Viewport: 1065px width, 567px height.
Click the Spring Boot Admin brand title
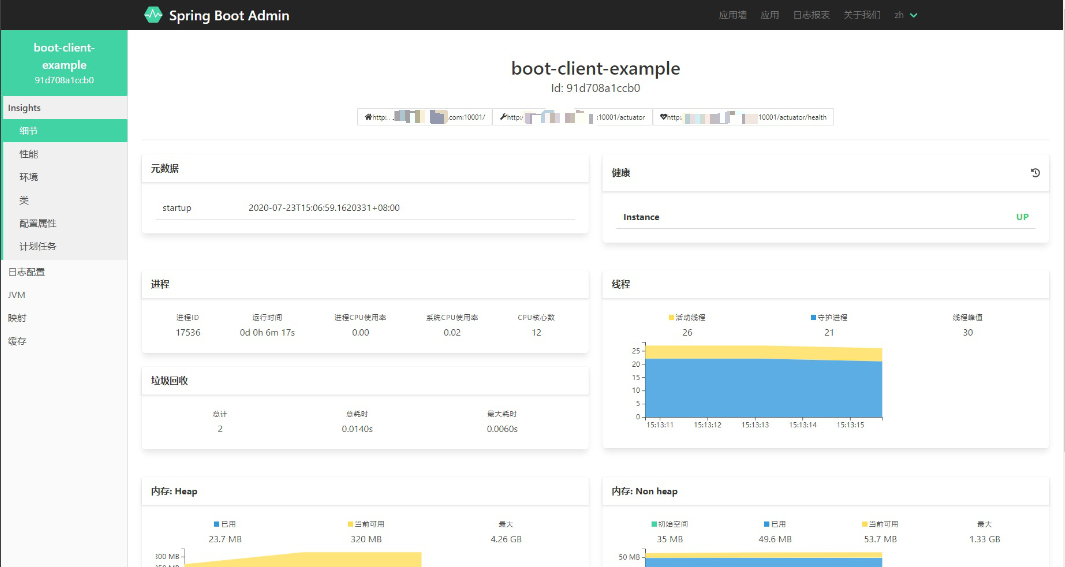(229, 16)
